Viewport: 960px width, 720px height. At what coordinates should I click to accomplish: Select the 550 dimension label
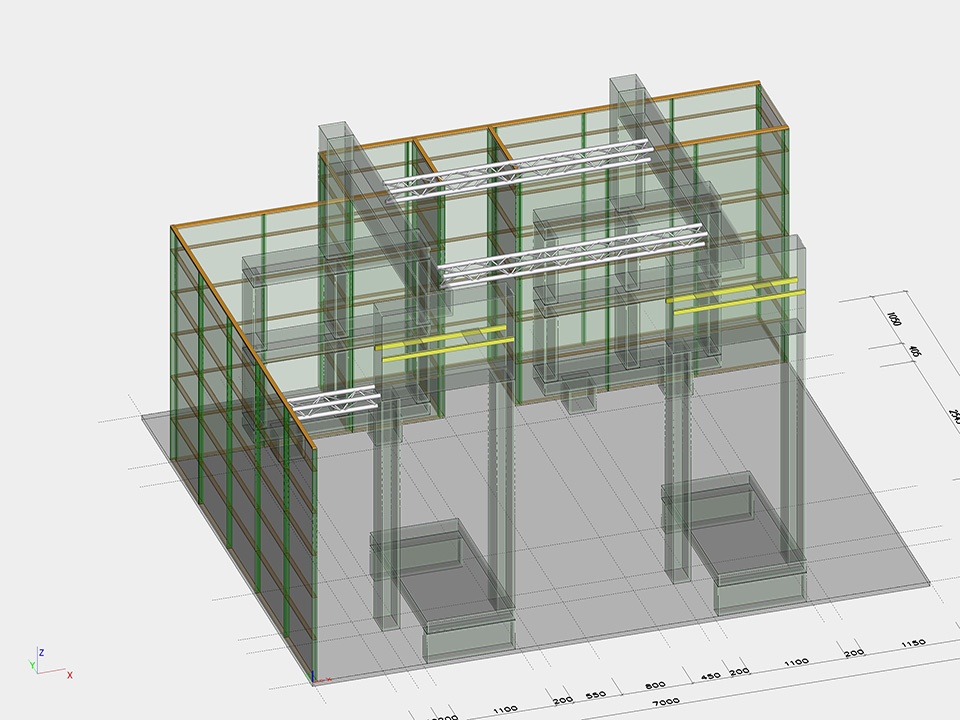[594, 695]
